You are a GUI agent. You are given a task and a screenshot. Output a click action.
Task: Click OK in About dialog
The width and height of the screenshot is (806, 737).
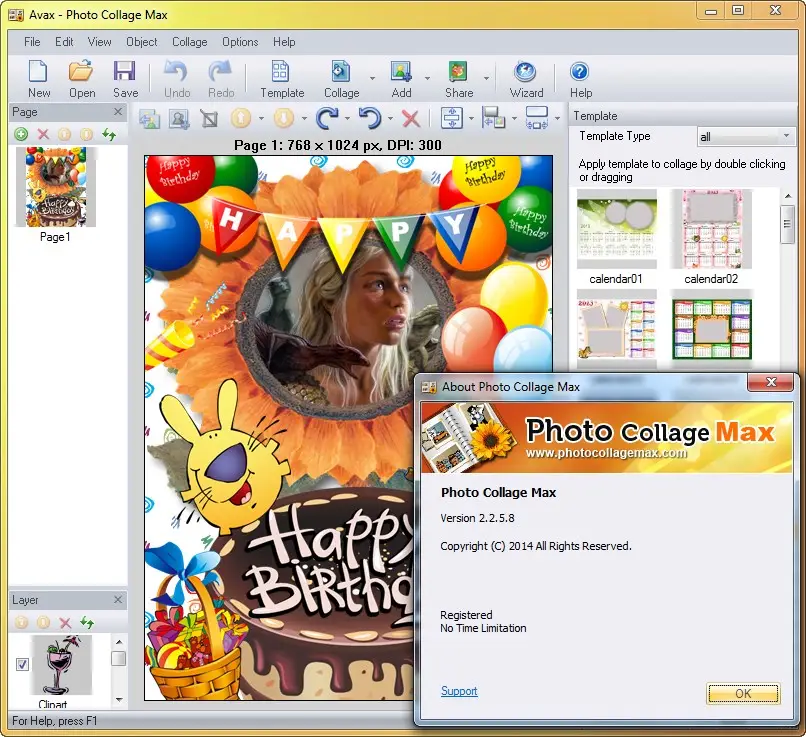tap(743, 693)
